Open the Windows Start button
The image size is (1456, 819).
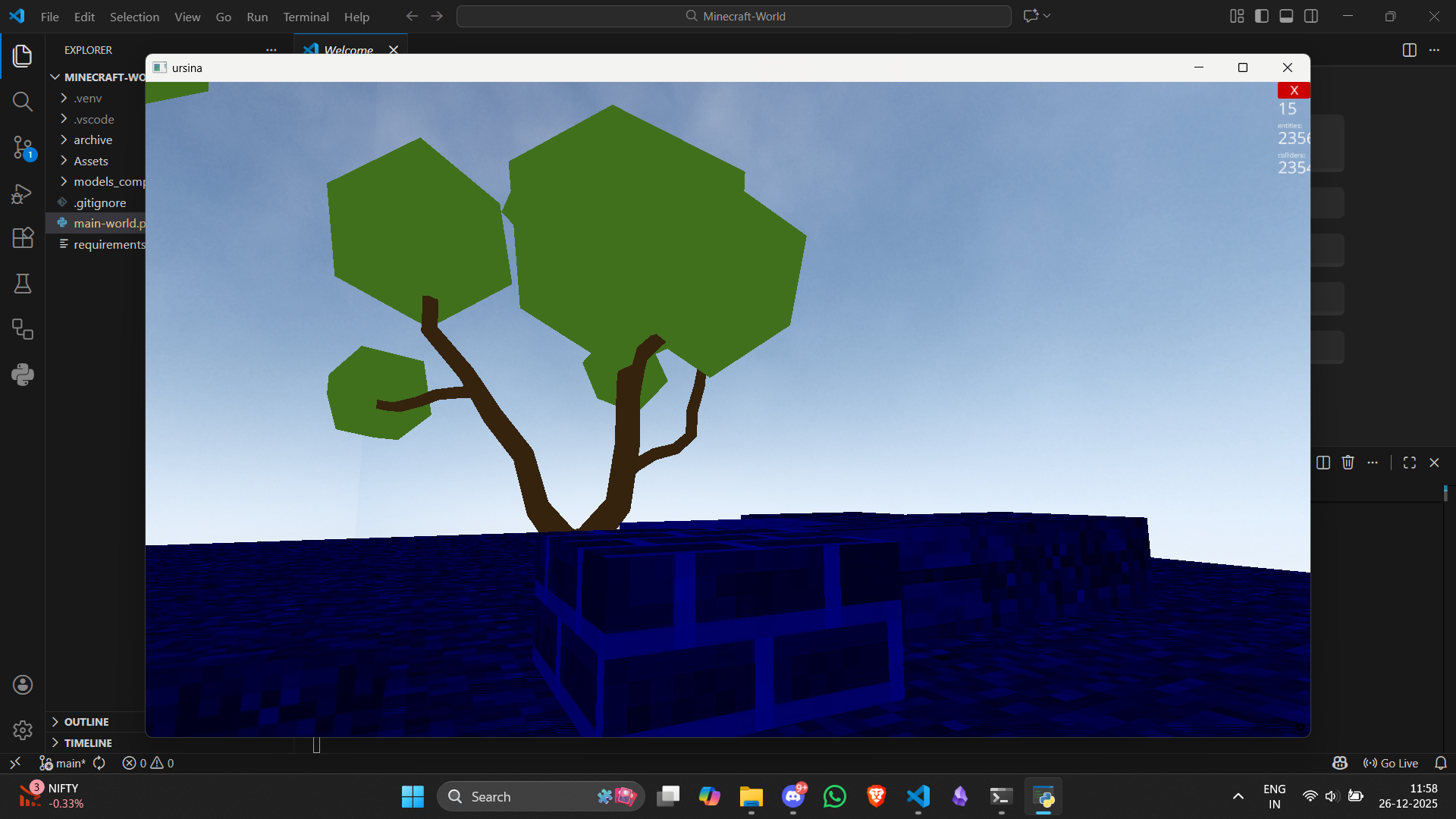pyautogui.click(x=413, y=796)
